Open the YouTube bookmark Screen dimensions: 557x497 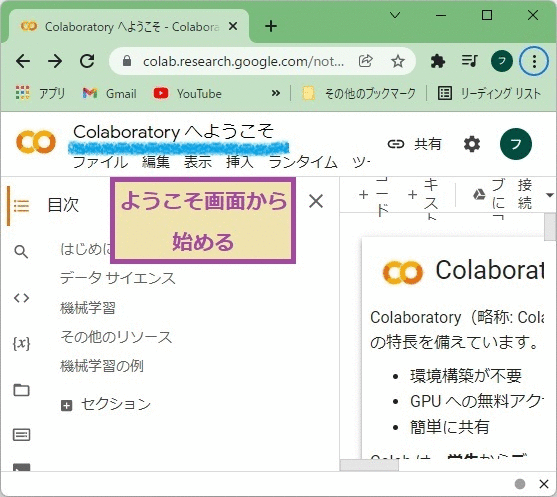coord(187,93)
